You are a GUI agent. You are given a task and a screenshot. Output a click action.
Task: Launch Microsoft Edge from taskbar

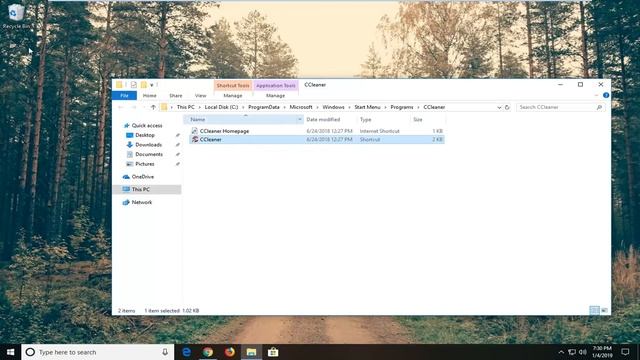click(x=187, y=352)
